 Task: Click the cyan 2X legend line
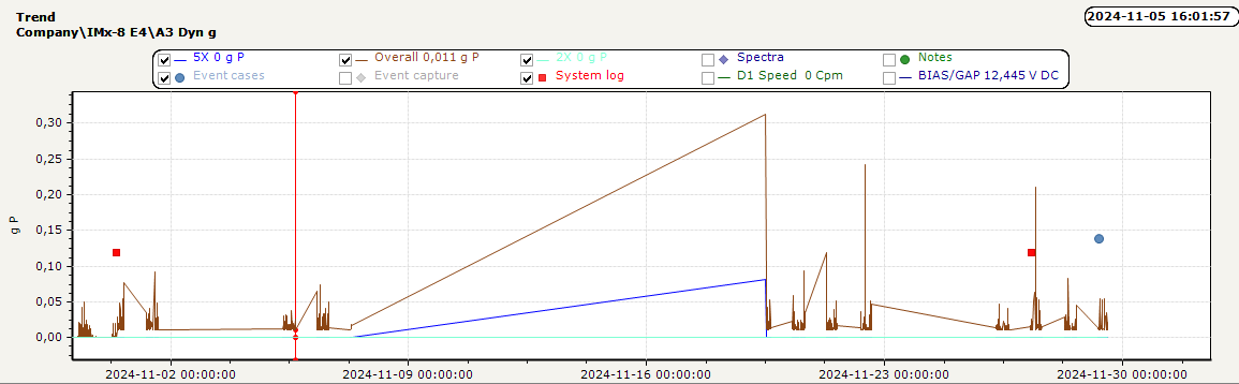point(543,59)
